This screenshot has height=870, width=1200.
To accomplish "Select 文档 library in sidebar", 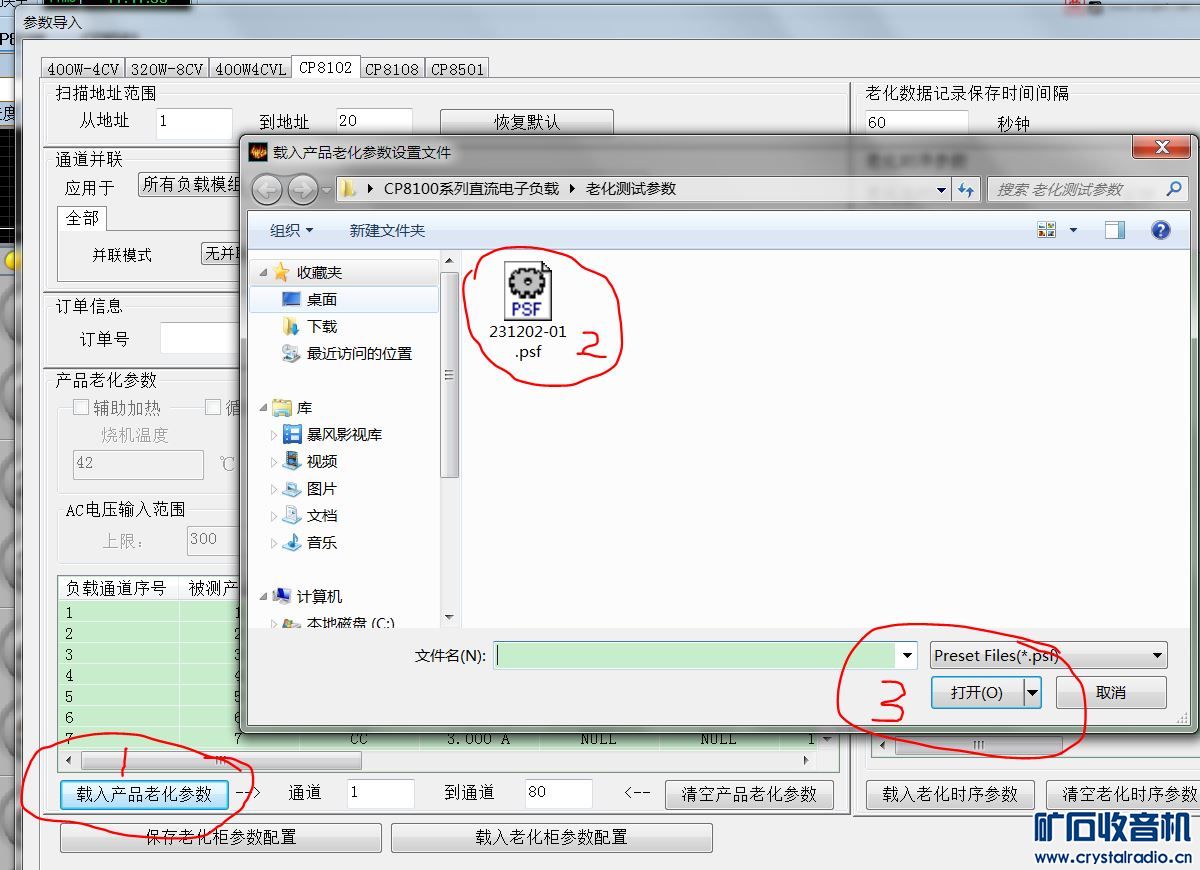I will pos(322,515).
